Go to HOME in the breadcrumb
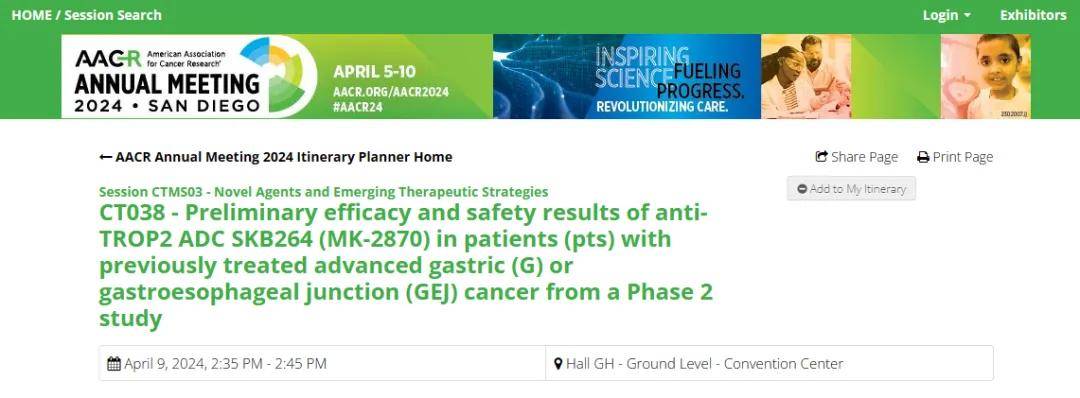This screenshot has width=1080, height=398. pyautogui.click(x=31, y=15)
